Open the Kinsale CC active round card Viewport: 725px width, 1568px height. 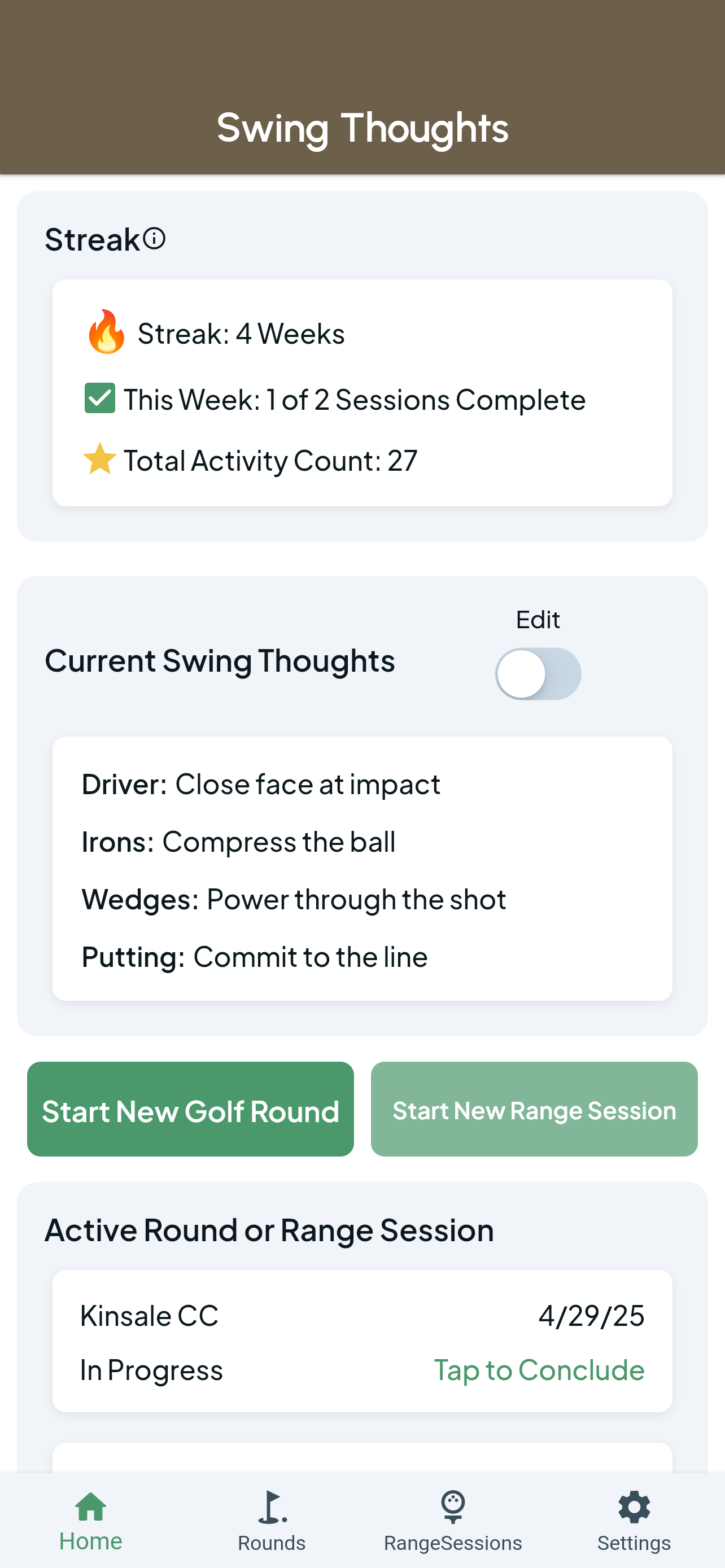(363, 1341)
